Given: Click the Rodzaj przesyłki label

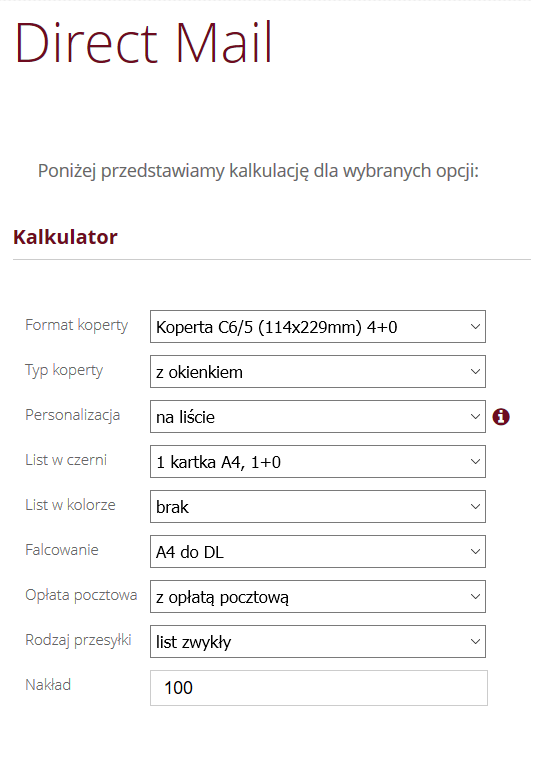Looking at the screenshot, I should (78, 641).
